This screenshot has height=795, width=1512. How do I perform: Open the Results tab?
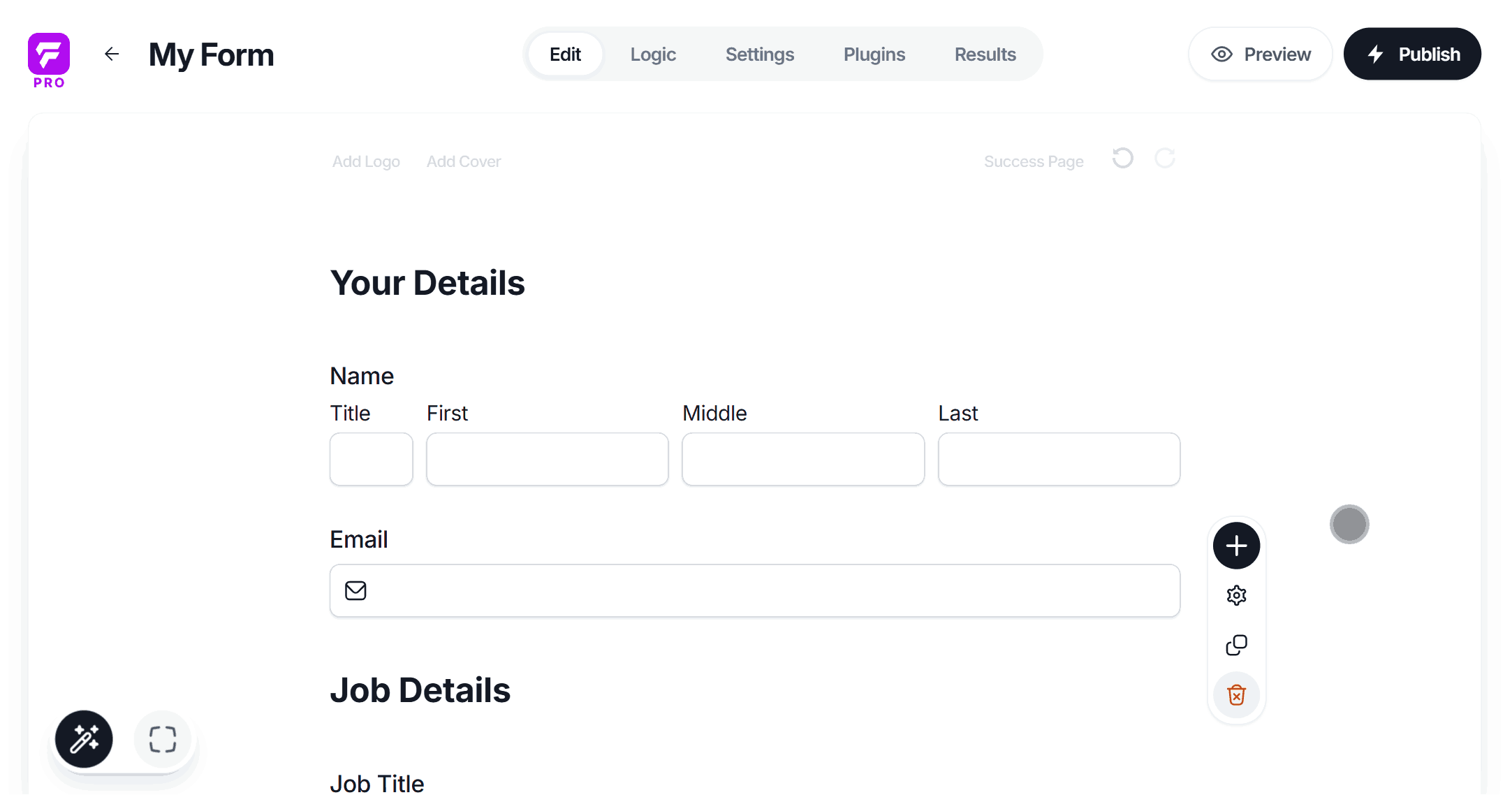(985, 54)
